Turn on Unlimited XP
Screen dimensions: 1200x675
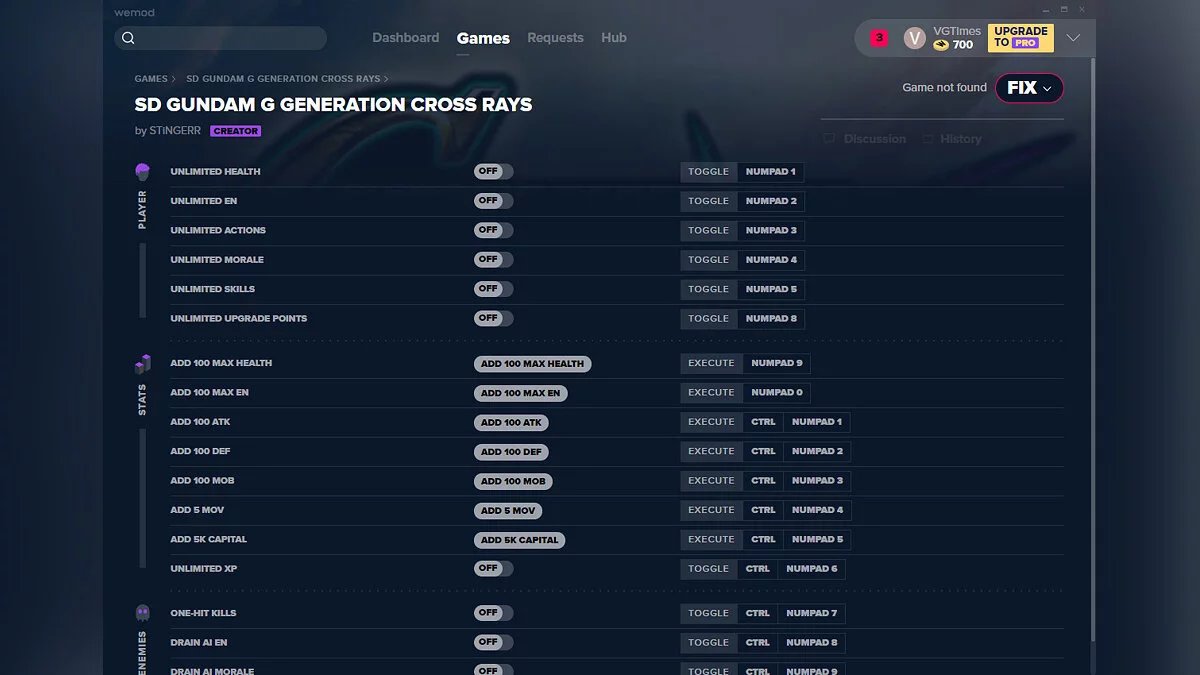coord(493,568)
